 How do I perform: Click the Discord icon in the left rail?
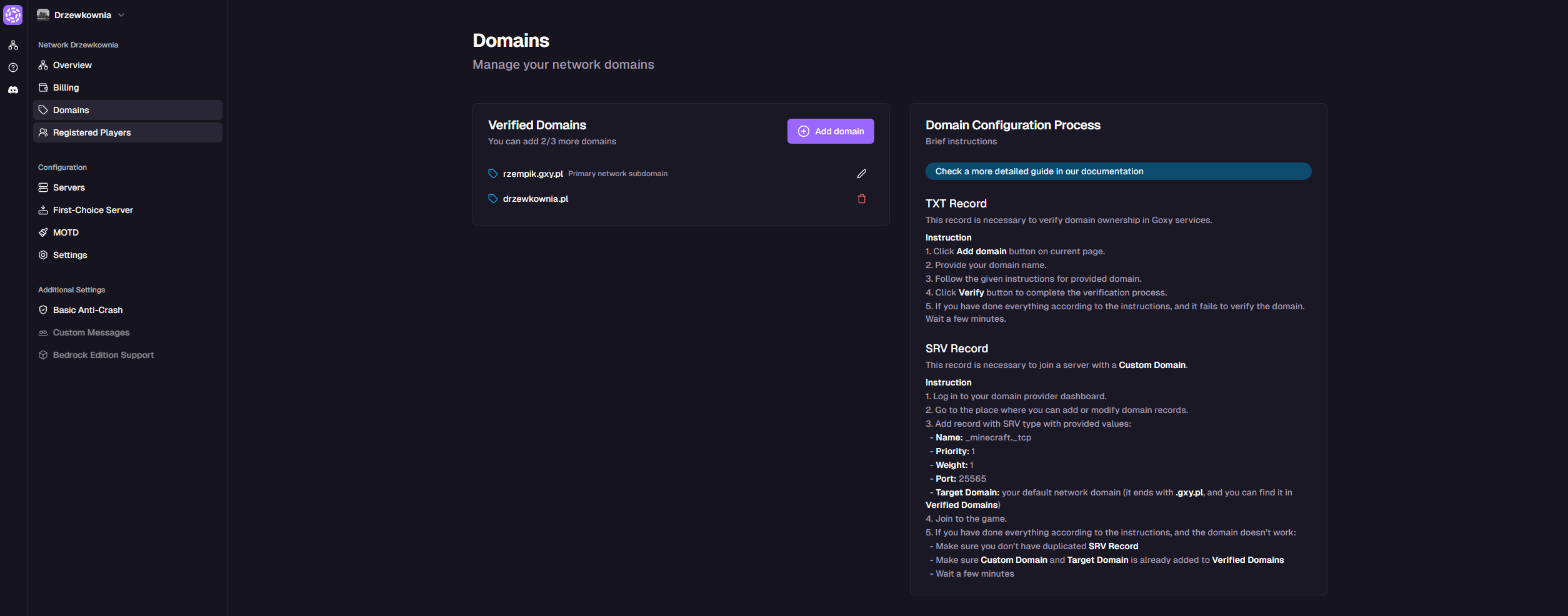click(13, 89)
